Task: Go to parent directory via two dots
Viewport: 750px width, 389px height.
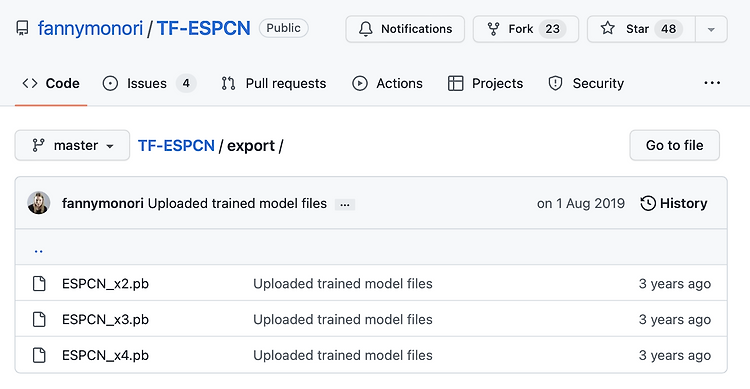Action: coord(39,250)
